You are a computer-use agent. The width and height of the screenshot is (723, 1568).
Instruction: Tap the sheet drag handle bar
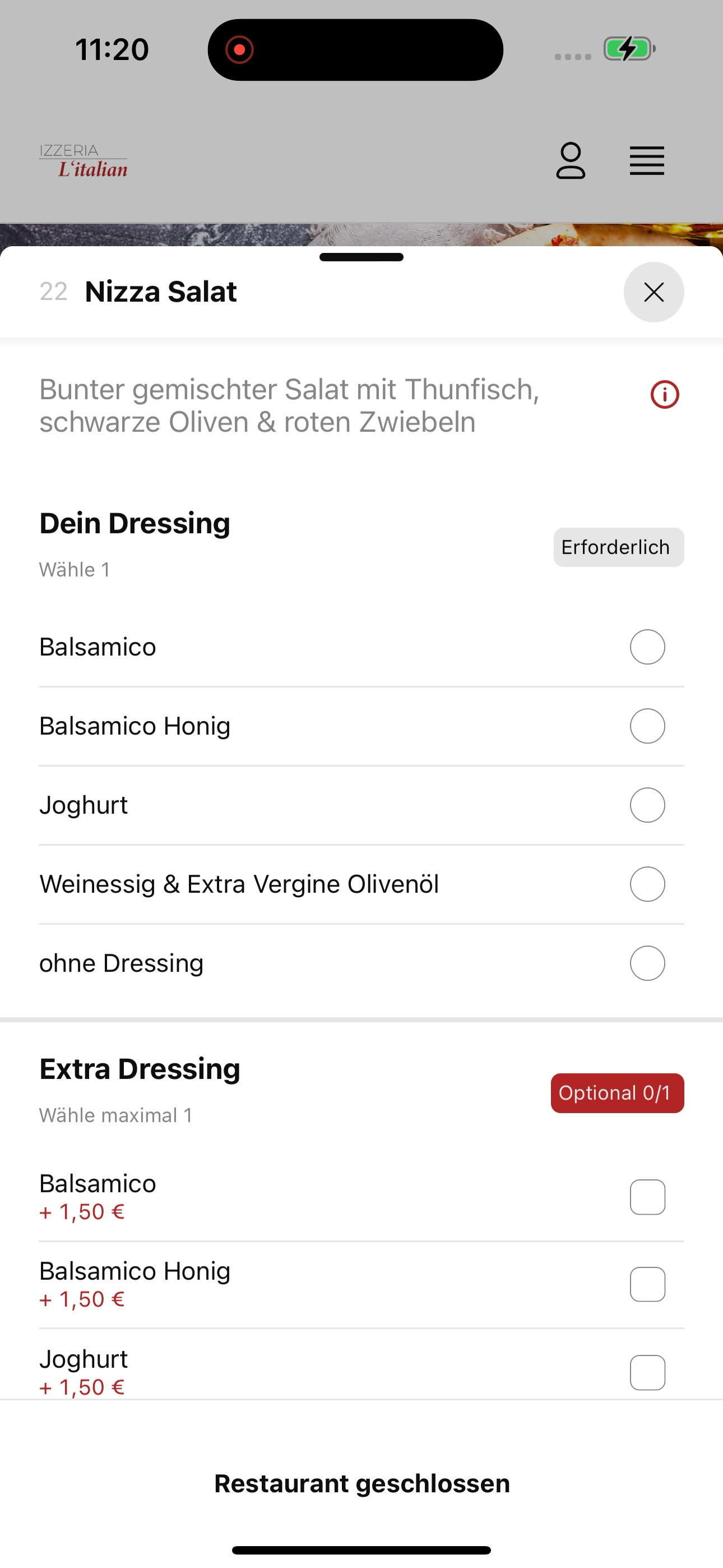(x=361, y=257)
